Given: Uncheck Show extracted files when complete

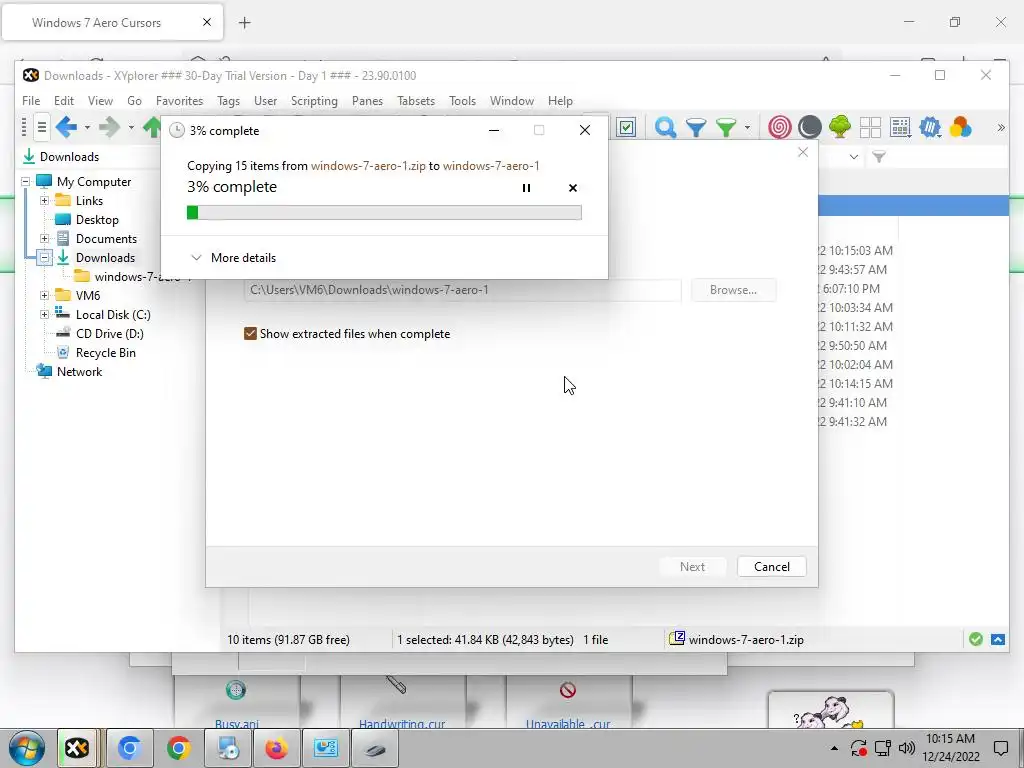Looking at the screenshot, I should pyautogui.click(x=250, y=334).
